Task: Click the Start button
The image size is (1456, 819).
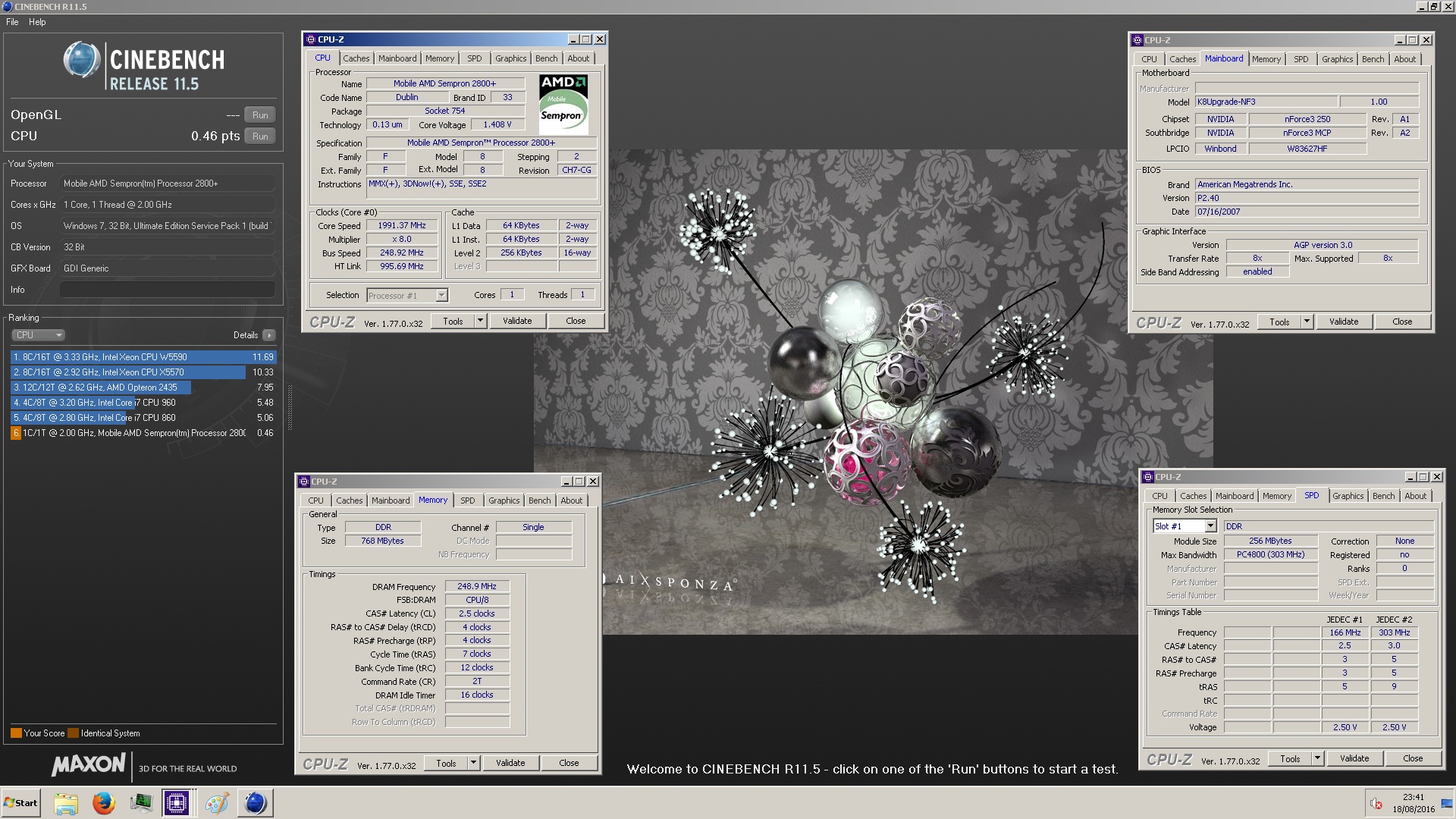Action: tap(20, 803)
